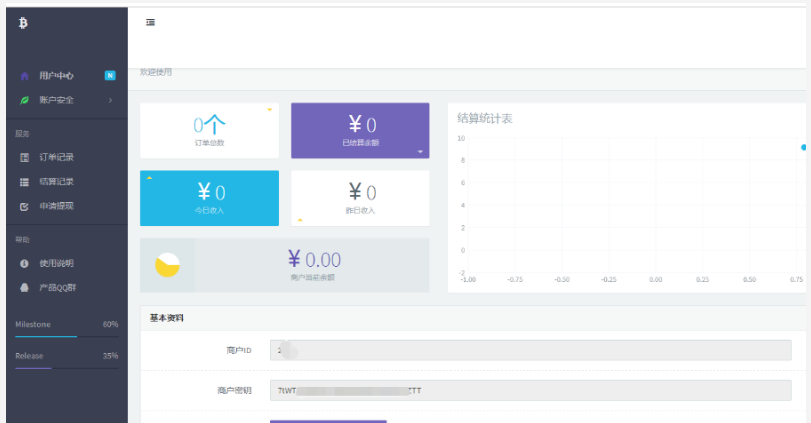The image size is (811, 423).
Task: Click the 昨日收入 card
Action: (360, 198)
